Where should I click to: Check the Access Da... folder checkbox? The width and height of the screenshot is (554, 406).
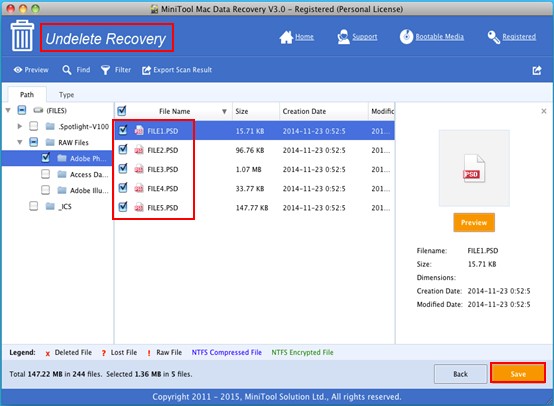pos(46,174)
